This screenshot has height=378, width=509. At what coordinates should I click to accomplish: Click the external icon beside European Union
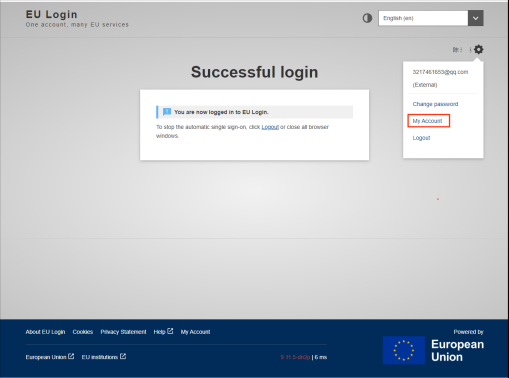[x=71, y=356]
